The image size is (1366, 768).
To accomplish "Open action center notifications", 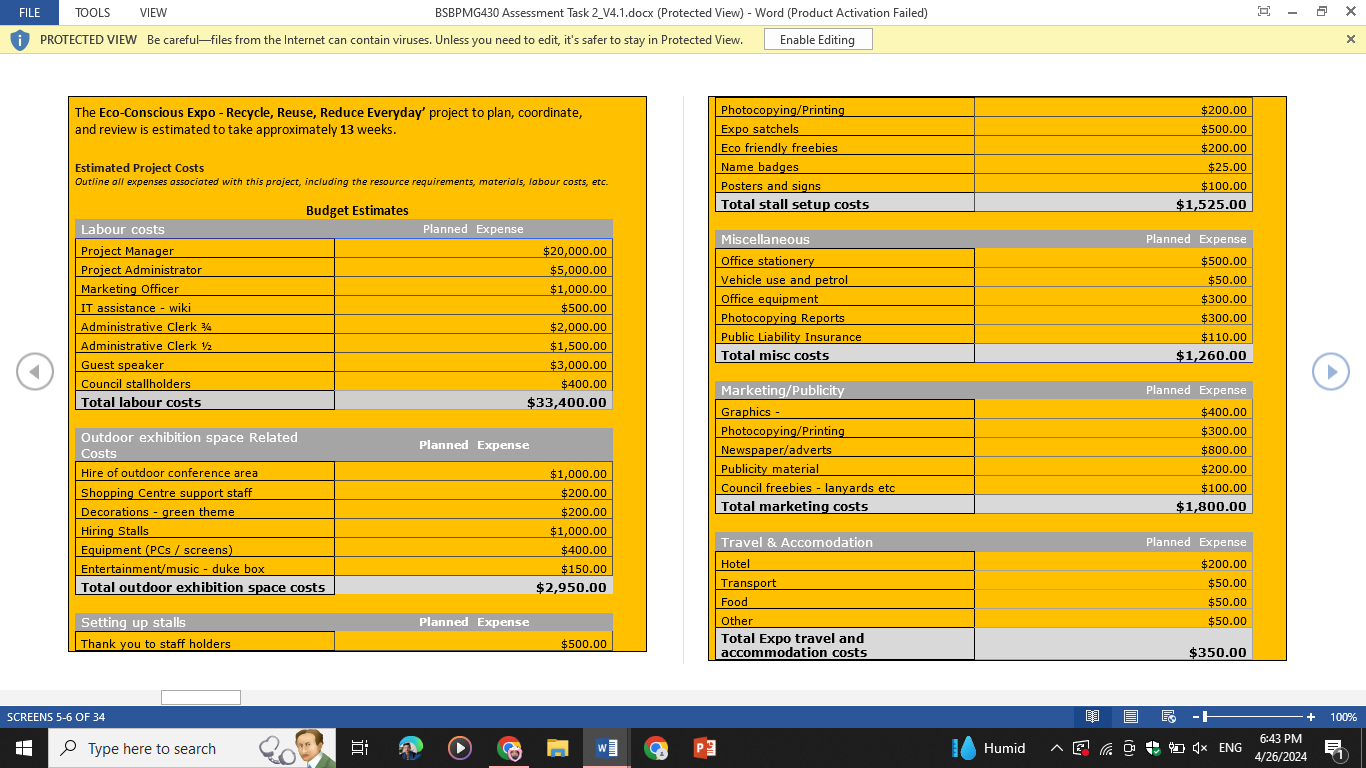I will point(1336,747).
